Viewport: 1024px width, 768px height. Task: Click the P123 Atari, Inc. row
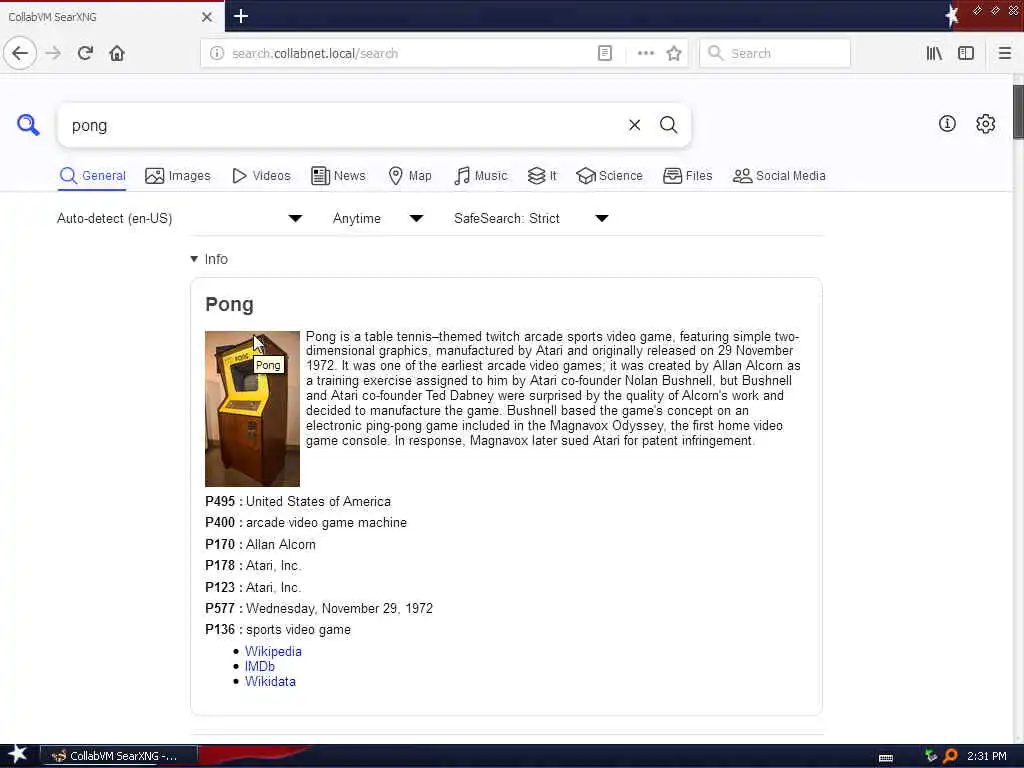tap(253, 587)
